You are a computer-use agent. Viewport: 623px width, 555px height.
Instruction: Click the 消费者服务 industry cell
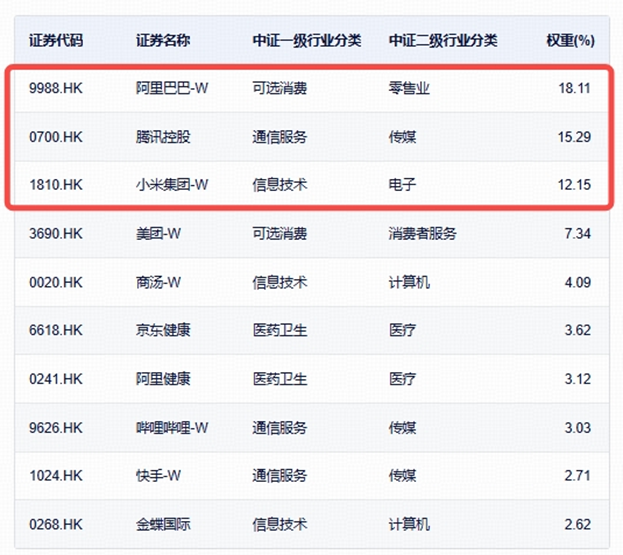[x=422, y=234]
